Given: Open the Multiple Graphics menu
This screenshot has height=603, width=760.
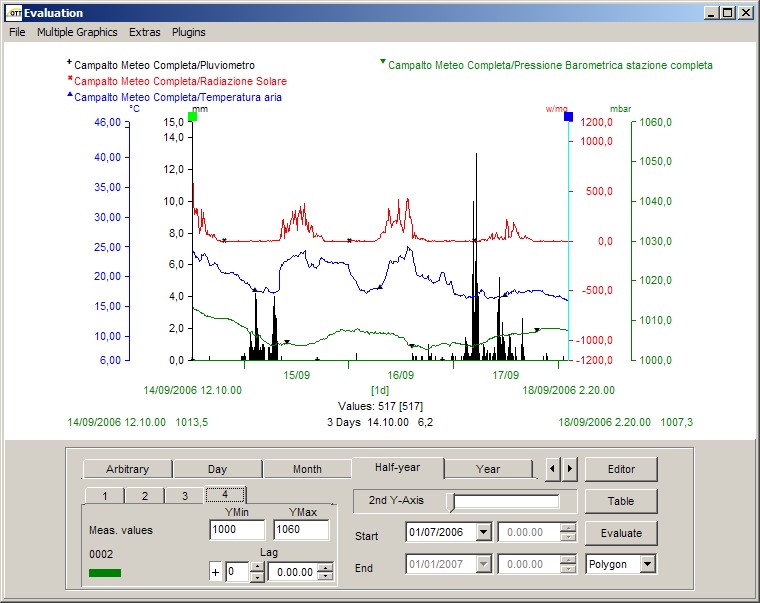Looking at the screenshot, I should [x=77, y=32].
